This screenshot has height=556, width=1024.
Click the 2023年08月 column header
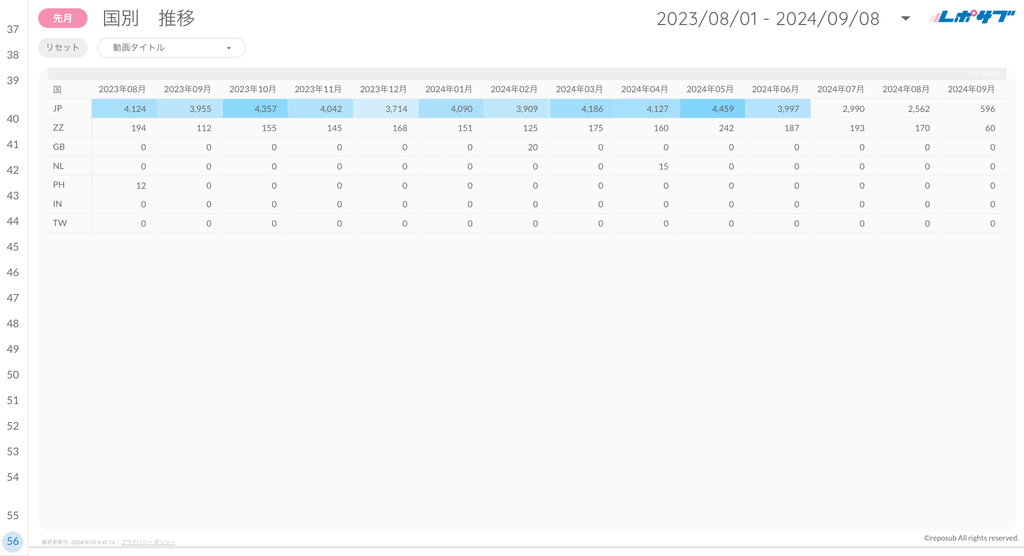coord(122,90)
